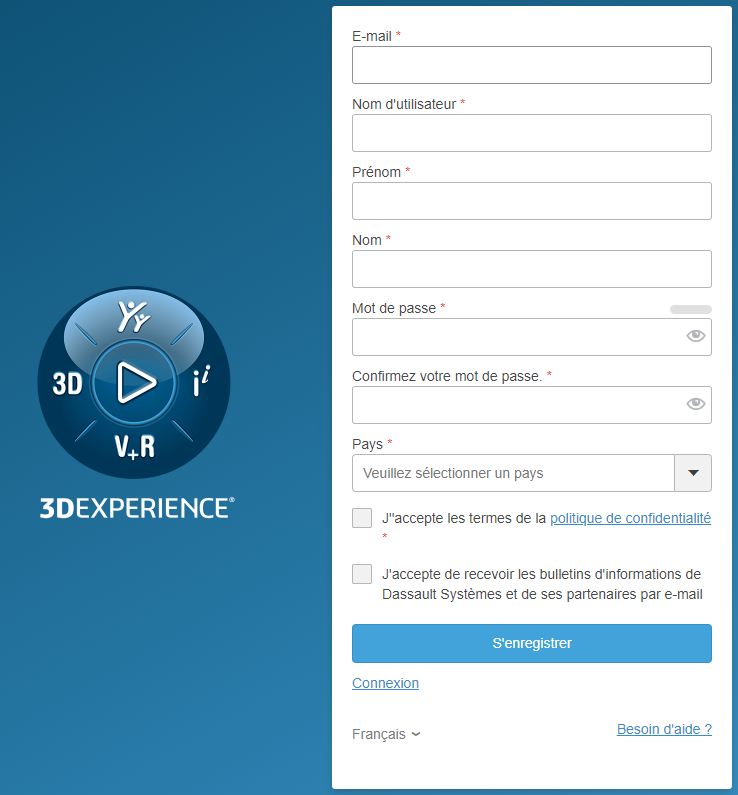Focus the E-mail input field
The height and width of the screenshot is (795, 738).
tap(532, 65)
